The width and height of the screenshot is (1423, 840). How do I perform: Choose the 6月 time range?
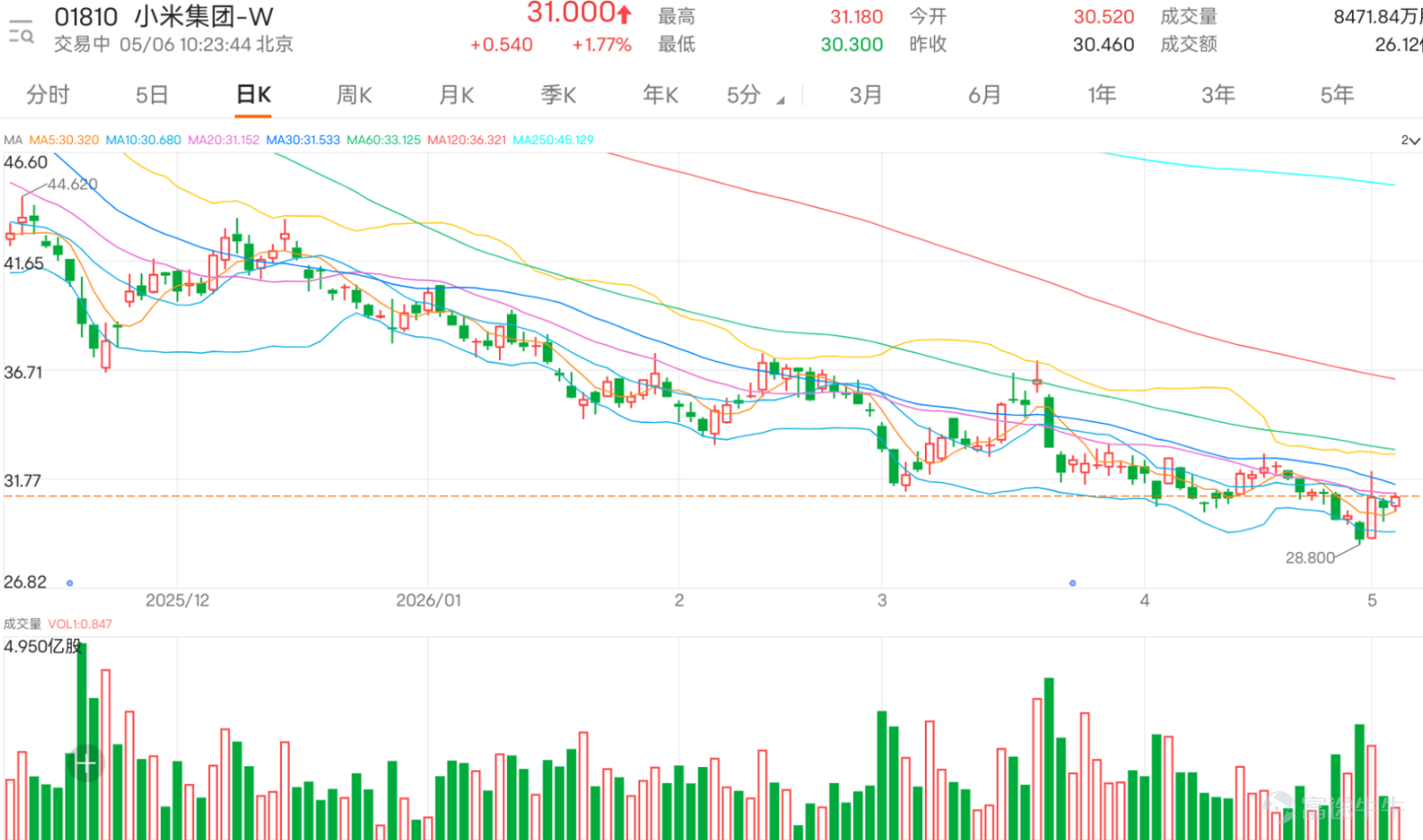point(985,94)
